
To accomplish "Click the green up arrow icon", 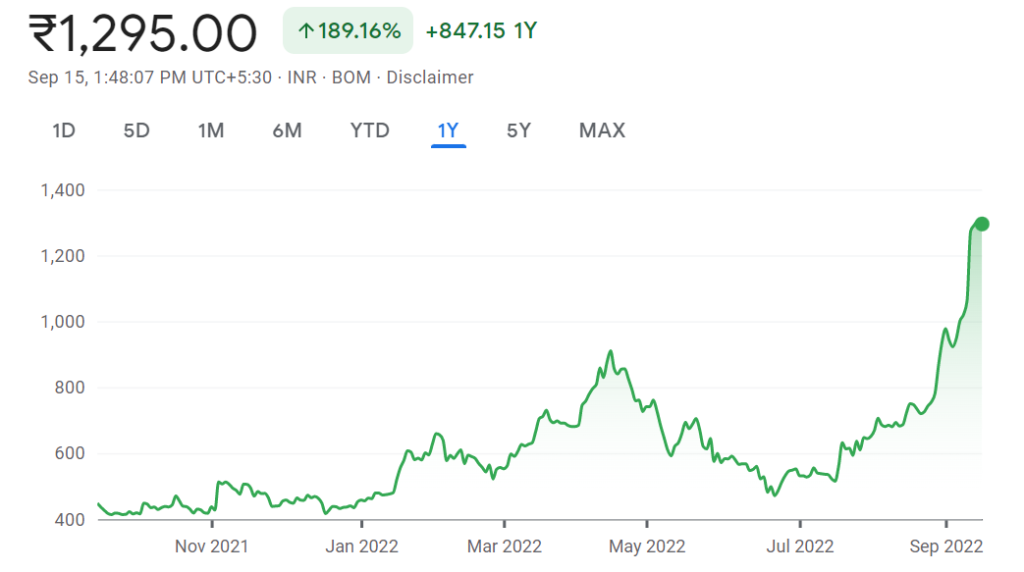I will coord(305,31).
